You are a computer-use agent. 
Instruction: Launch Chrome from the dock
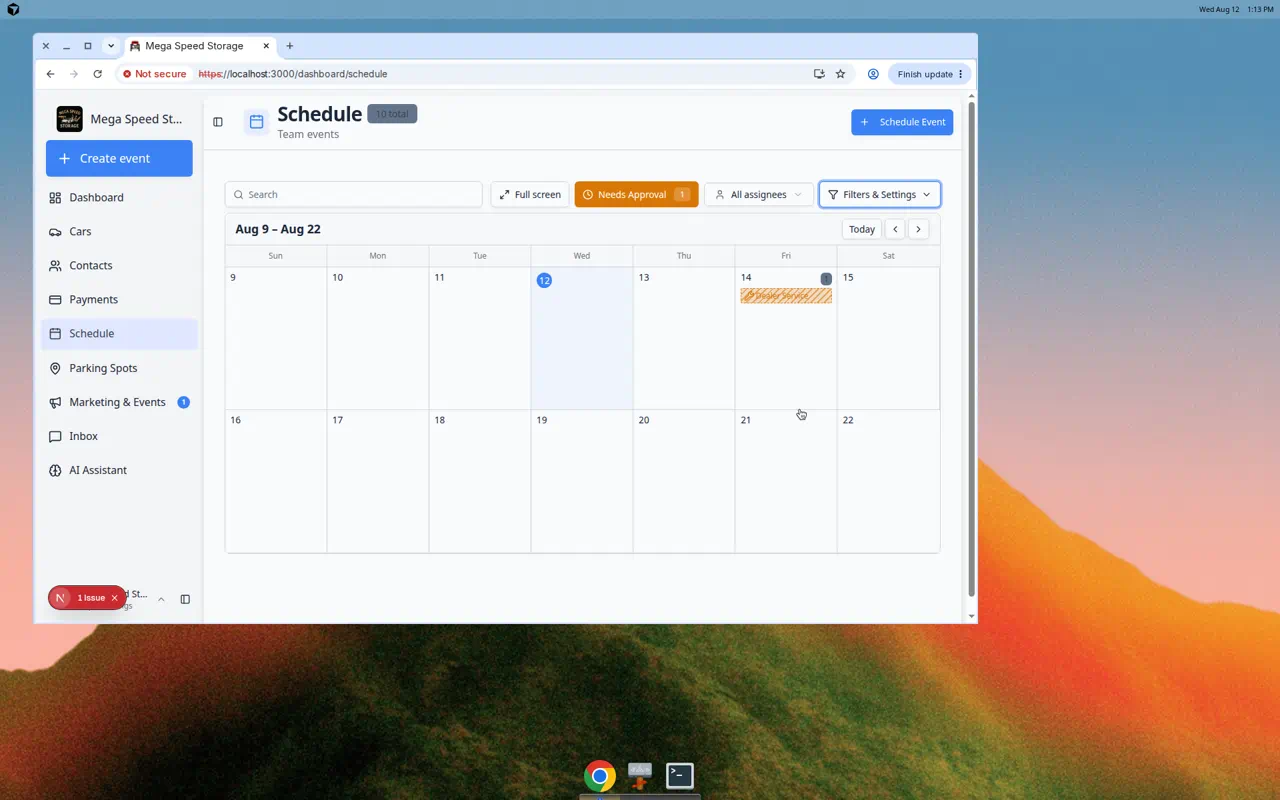pyautogui.click(x=600, y=776)
